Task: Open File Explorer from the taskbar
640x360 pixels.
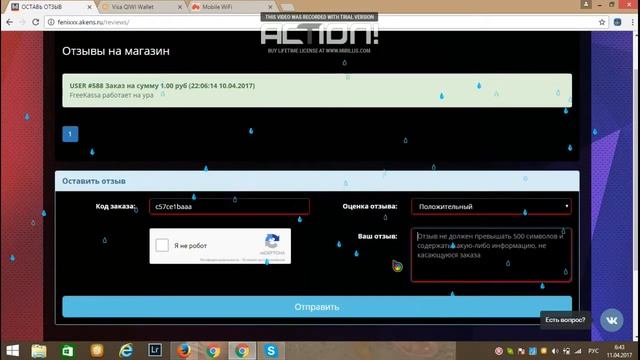Action: (x=39, y=351)
